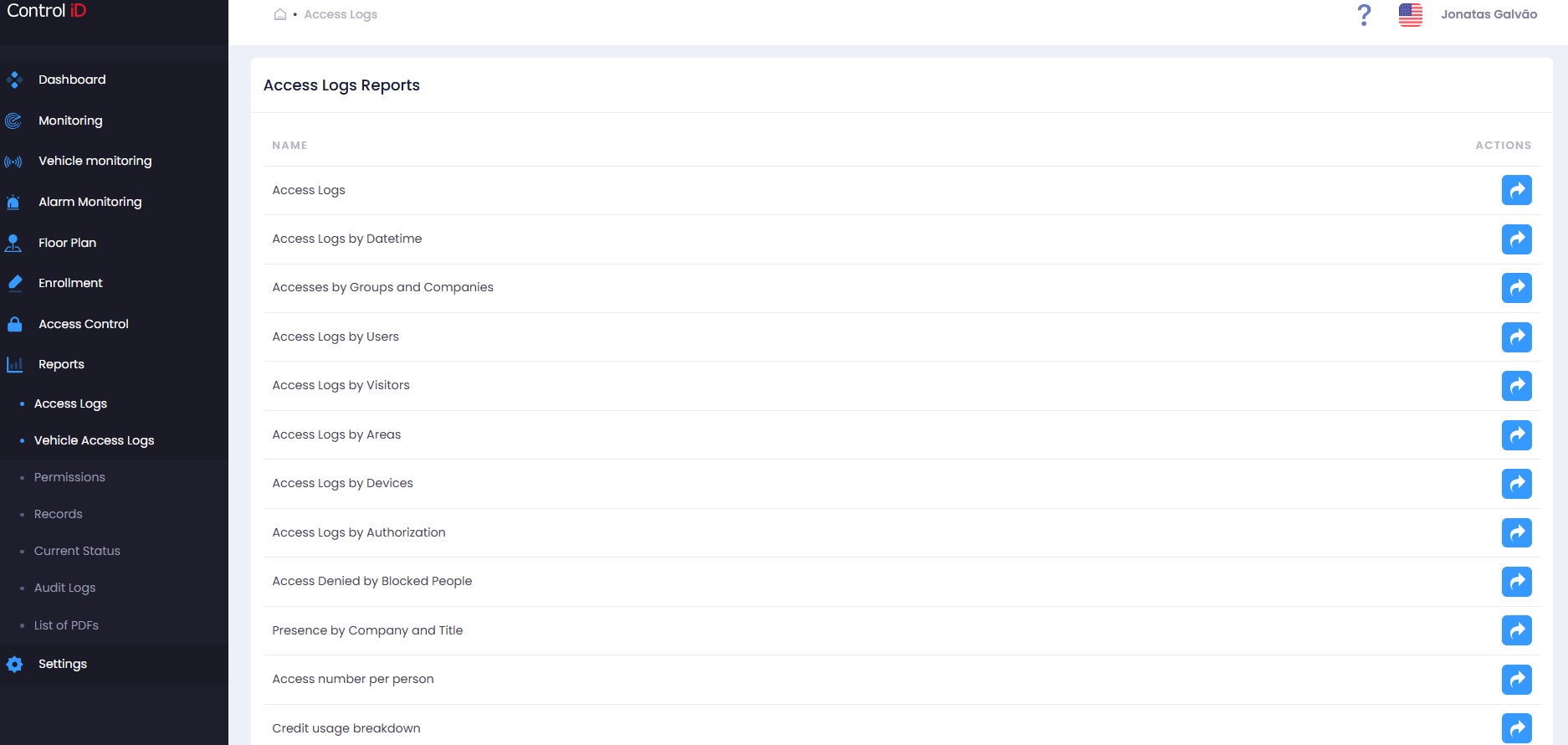Click the Access Control lock icon
Image resolution: width=1568 pixels, height=745 pixels.
pyautogui.click(x=14, y=324)
